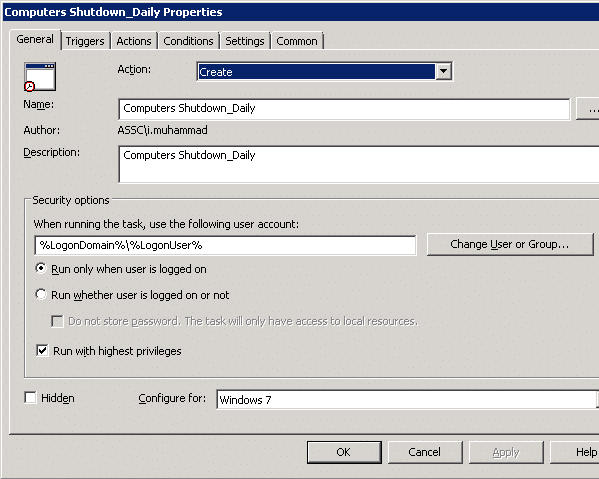The image size is (599, 479).
Task: Click the scheduled task clock icon
Action: [40, 77]
